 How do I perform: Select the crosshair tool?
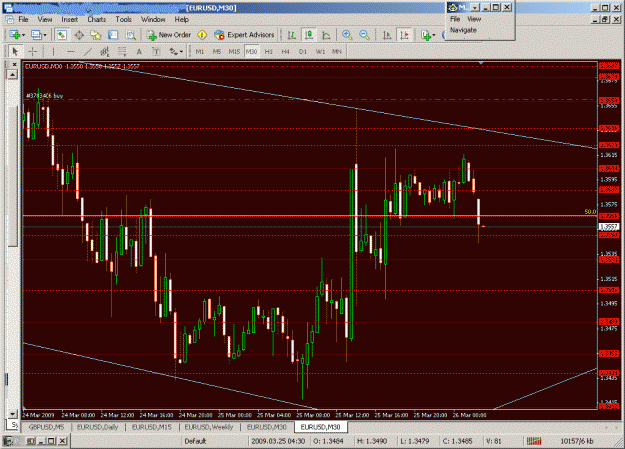pos(33,52)
